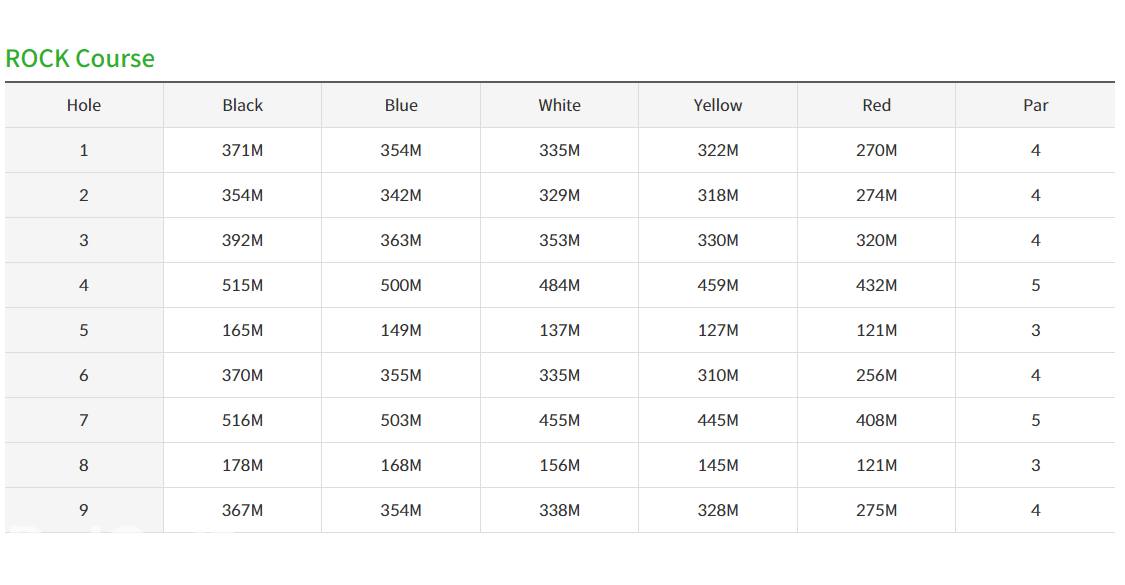
Task: Select the White column header
Action: (559, 105)
